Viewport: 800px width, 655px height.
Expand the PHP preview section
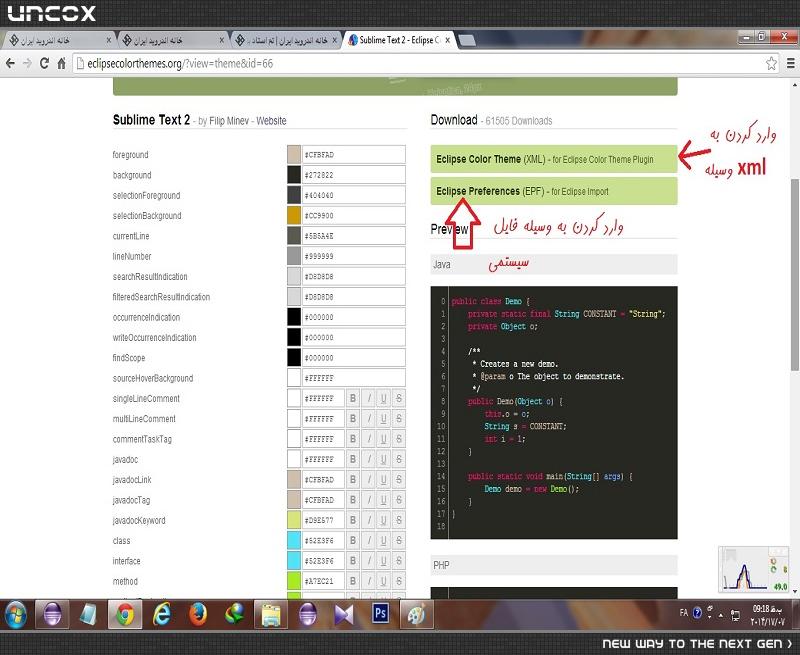(554, 565)
